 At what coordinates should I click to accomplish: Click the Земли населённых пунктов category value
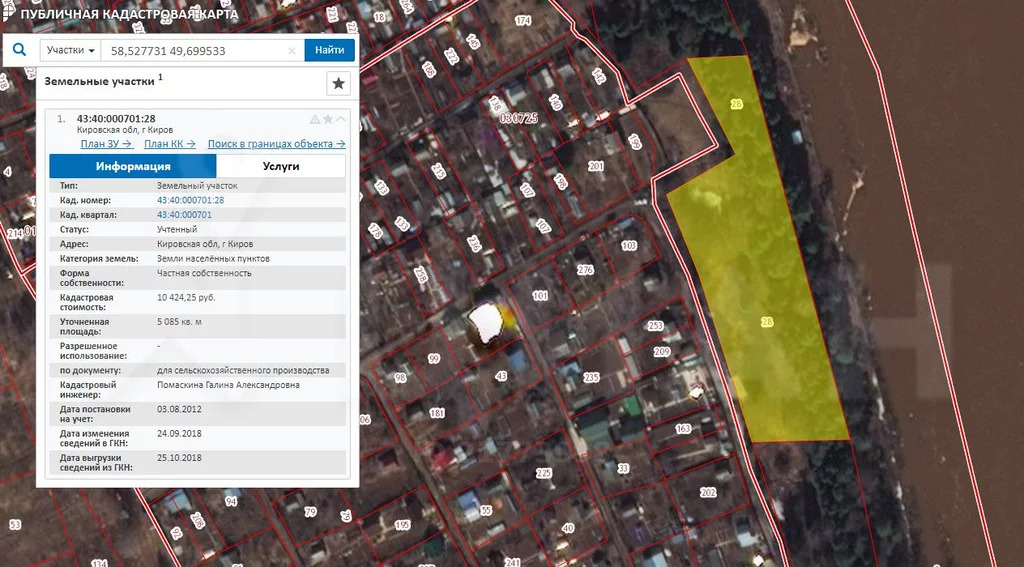(x=213, y=259)
